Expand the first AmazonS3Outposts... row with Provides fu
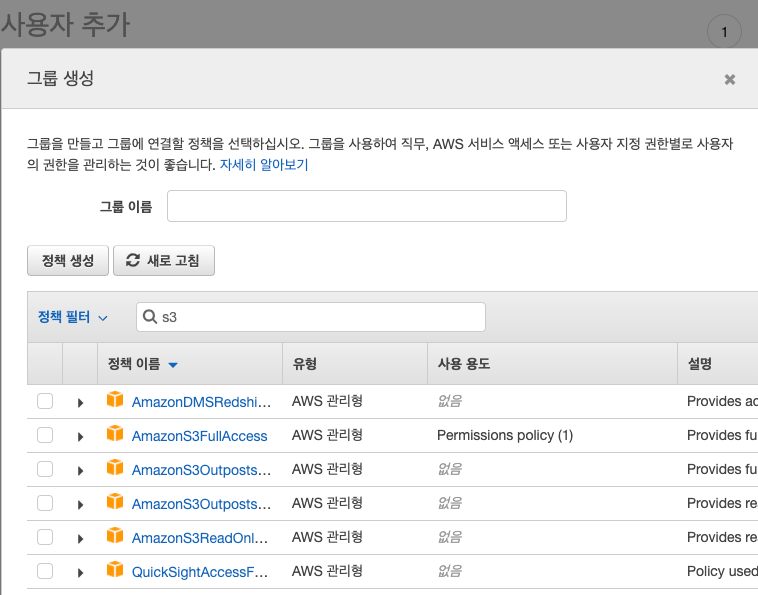 pos(80,470)
